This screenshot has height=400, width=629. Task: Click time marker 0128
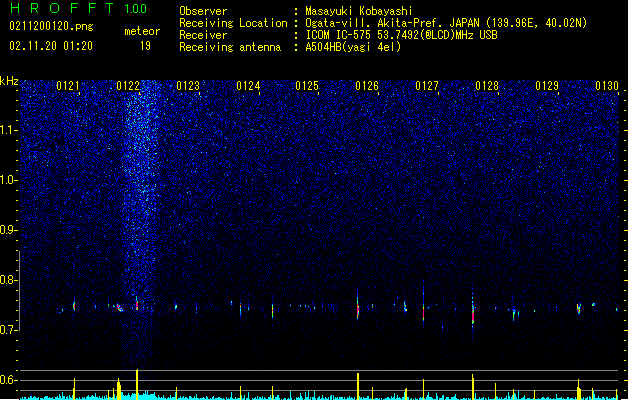[487, 86]
